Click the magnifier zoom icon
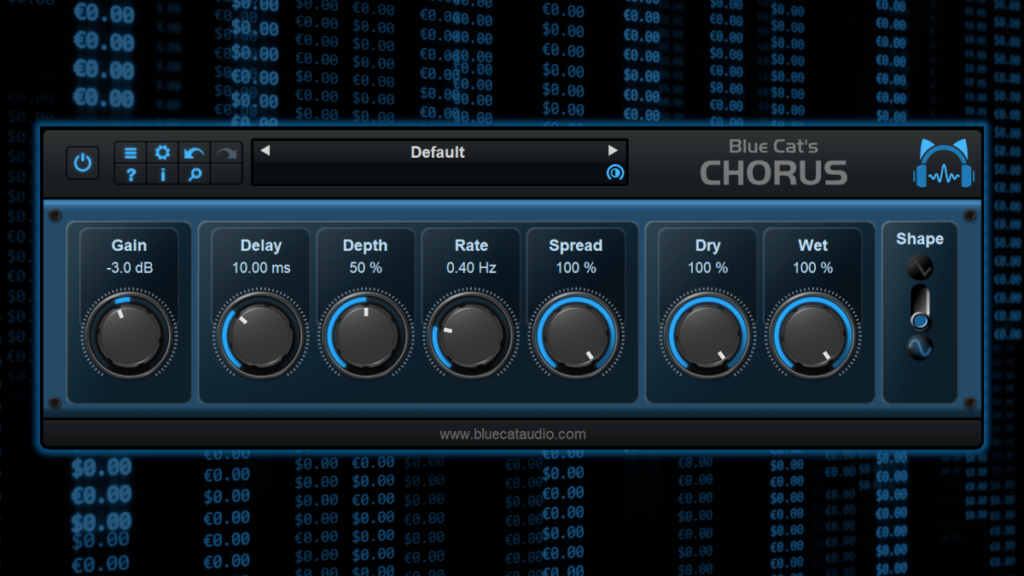 pos(194,174)
